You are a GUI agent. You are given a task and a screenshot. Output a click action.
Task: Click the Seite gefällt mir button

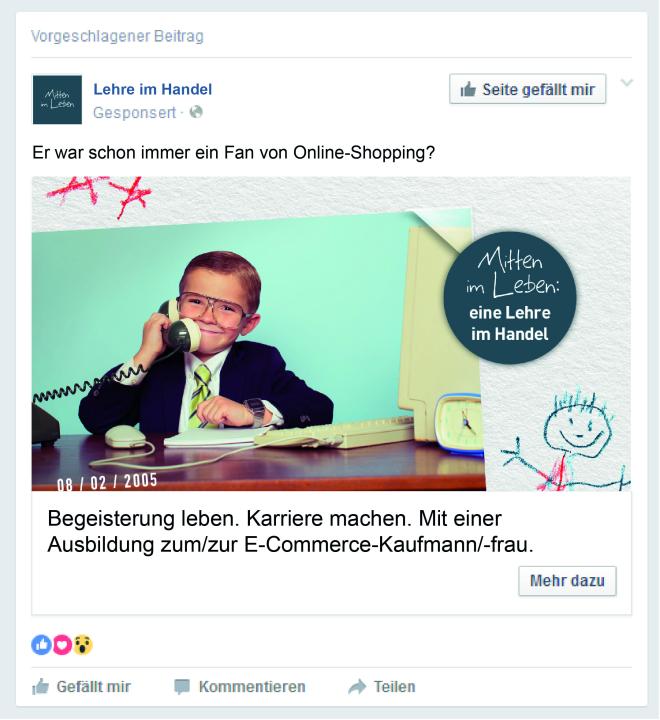coord(527,89)
